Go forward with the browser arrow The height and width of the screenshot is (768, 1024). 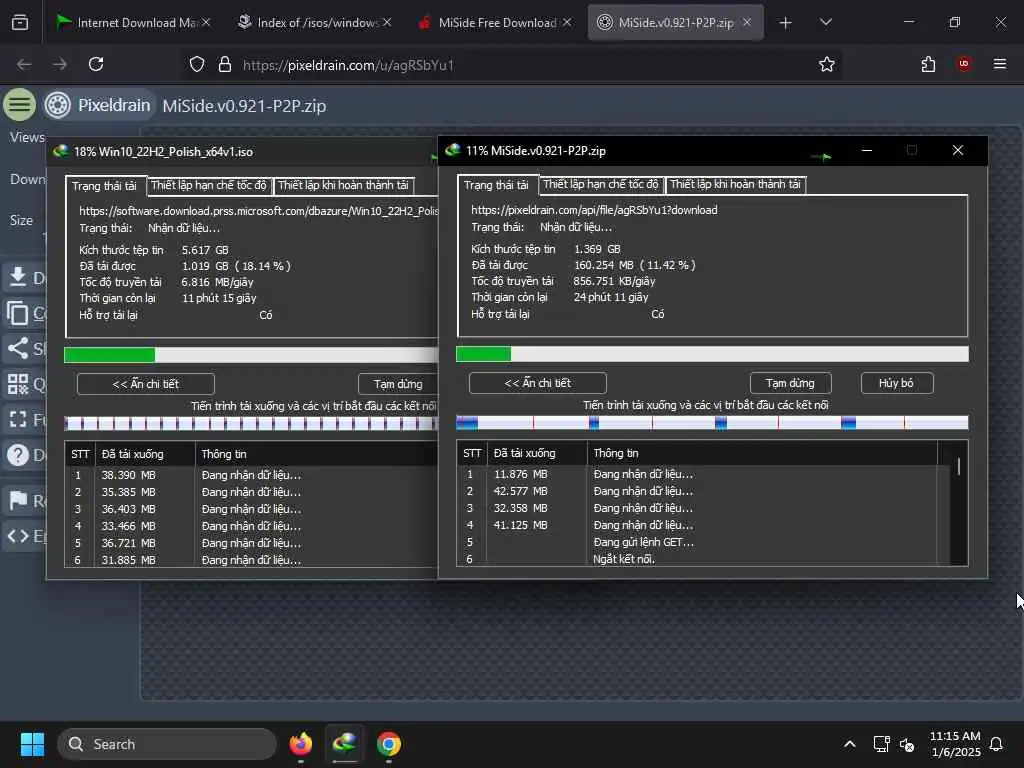pos(60,64)
